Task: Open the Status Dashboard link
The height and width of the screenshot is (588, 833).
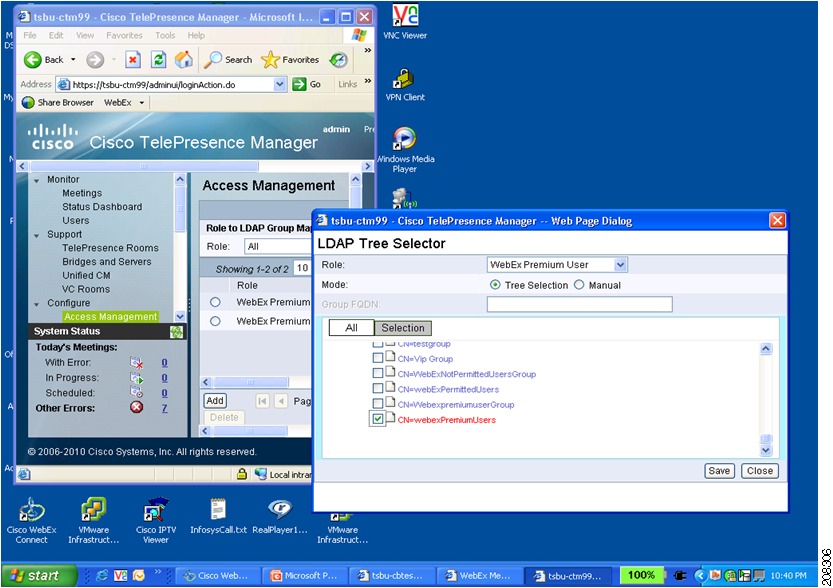Action: click(102, 207)
